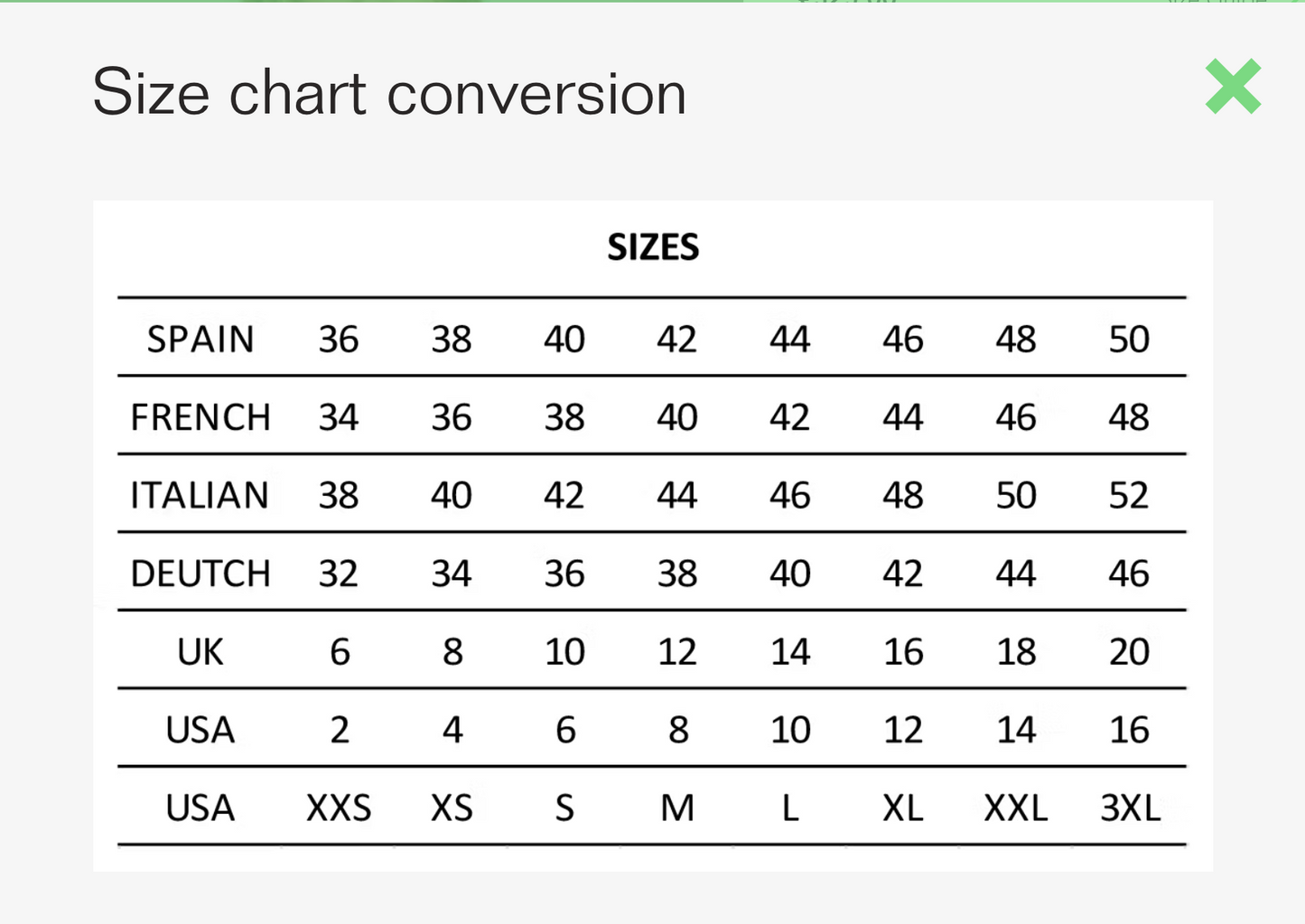Click size 32 in the DEUTCH row

point(339,574)
